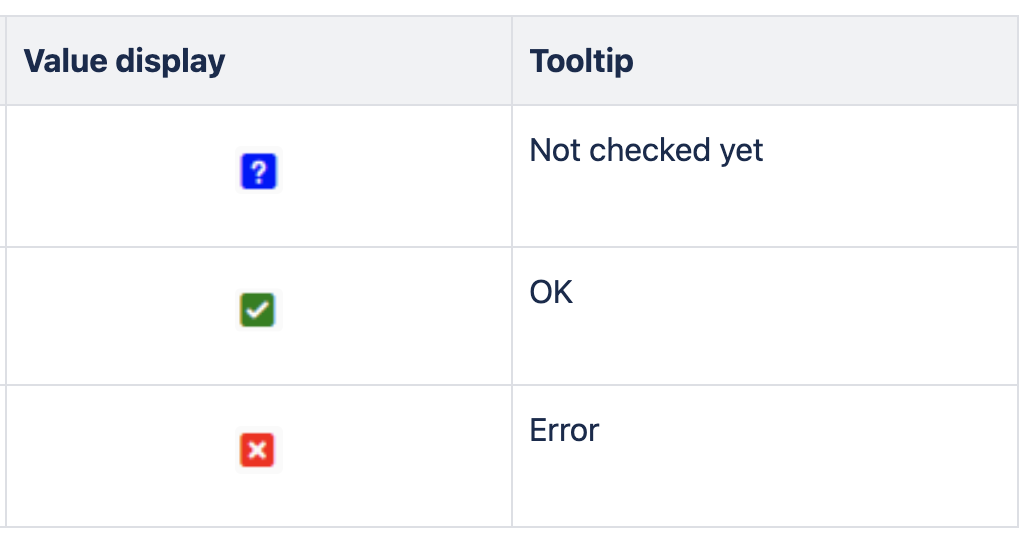Select the "OK" tooltip text
This screenshot has height=534, width=1022.
click(x=551, y=293)
